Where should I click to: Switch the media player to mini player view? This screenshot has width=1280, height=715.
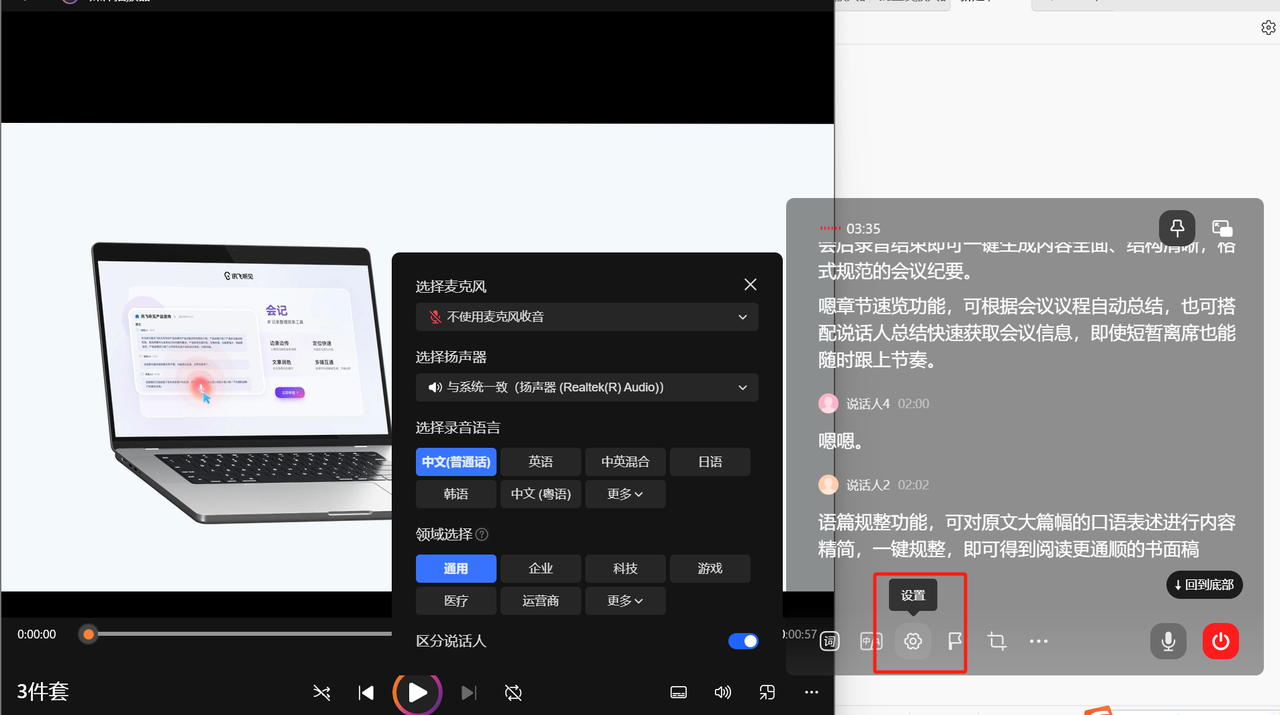point(767,692)
